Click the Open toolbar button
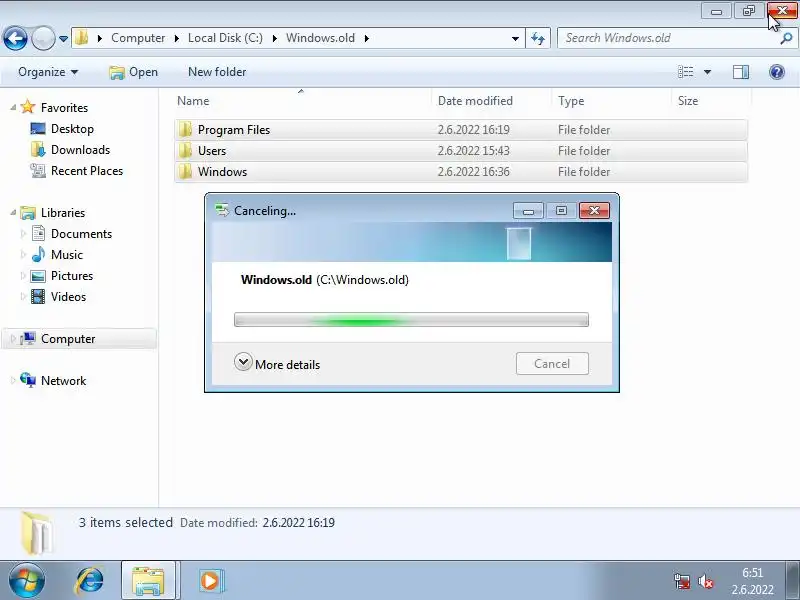Viewport: 800px width, 600px height. [x=133, y=72]
